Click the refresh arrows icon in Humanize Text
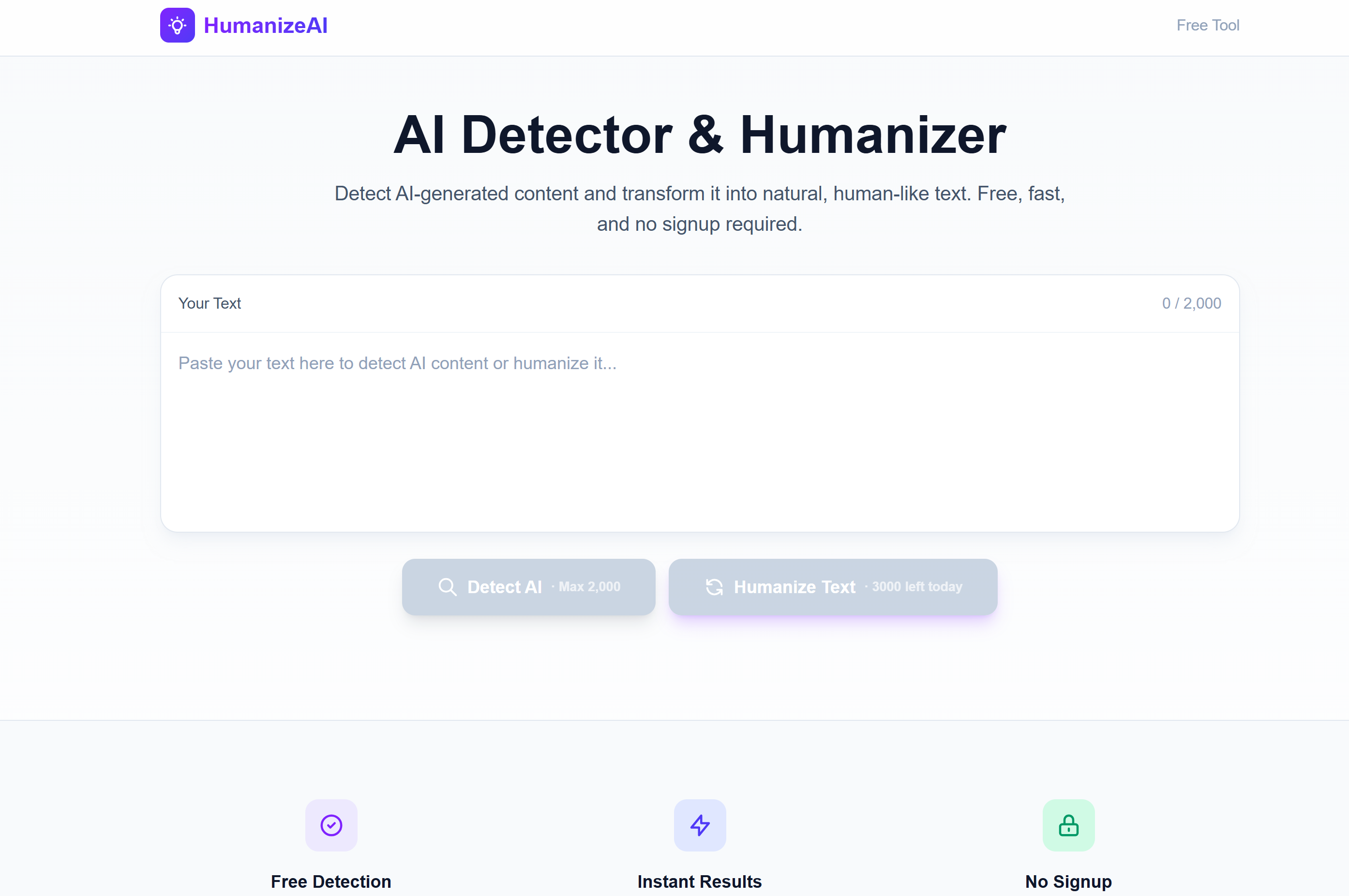This screenshot has width=1349, height=896. click(x=714, y=587)
